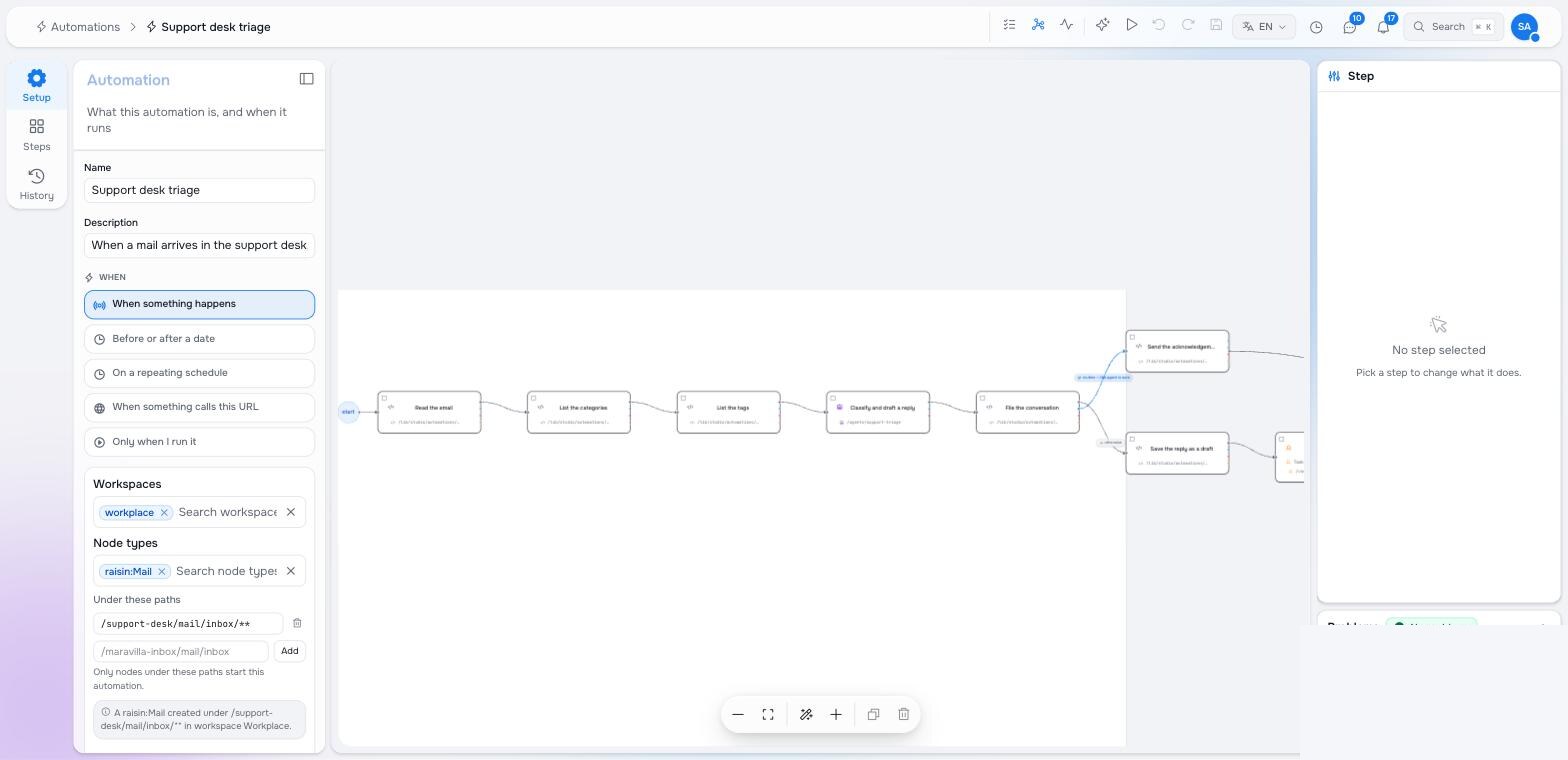Click the redo arrow icon
The height and width of the screenshot is (760, 1568).
coord(1188,25)
